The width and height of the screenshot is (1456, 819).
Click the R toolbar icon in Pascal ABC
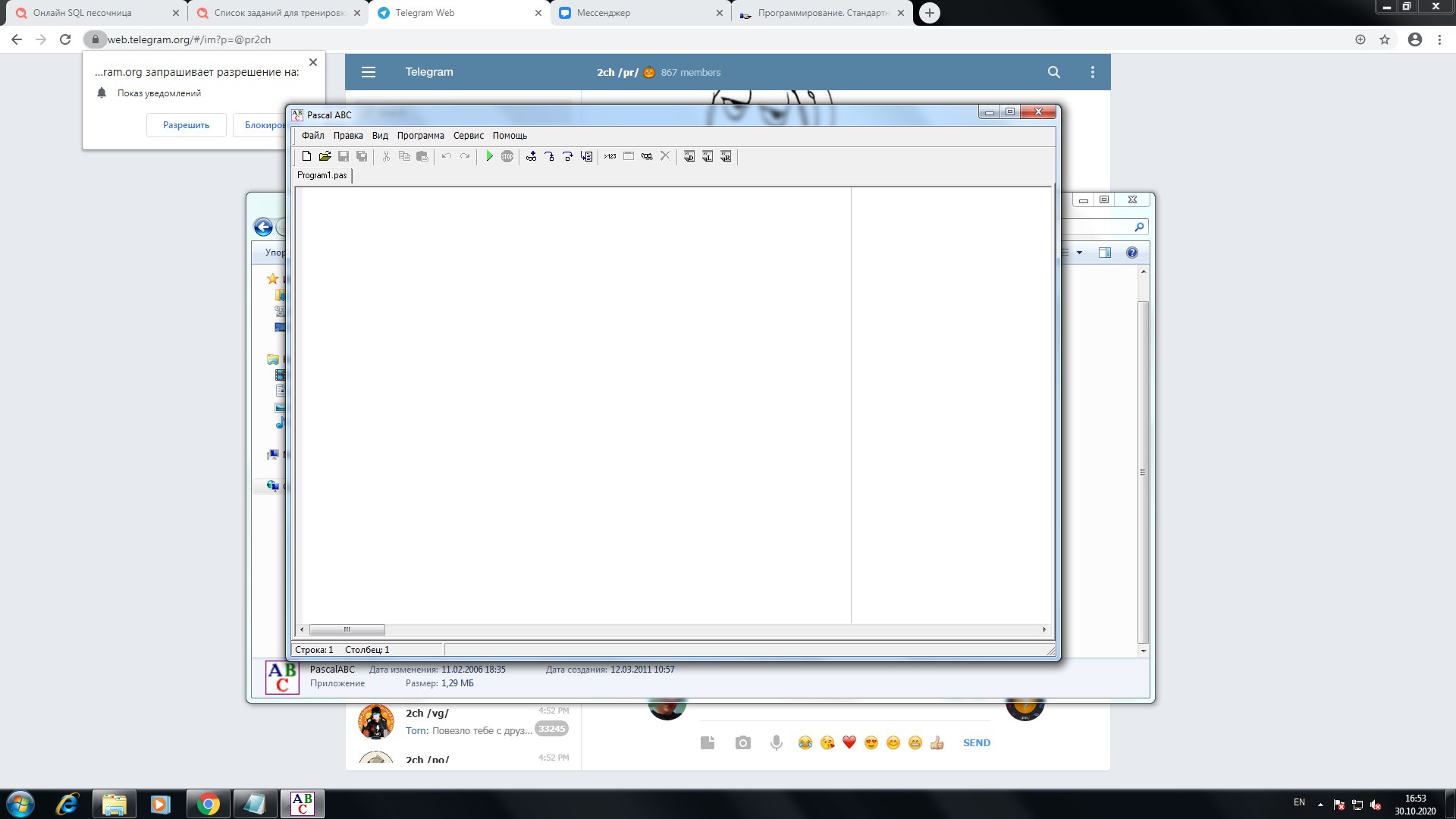726,156
